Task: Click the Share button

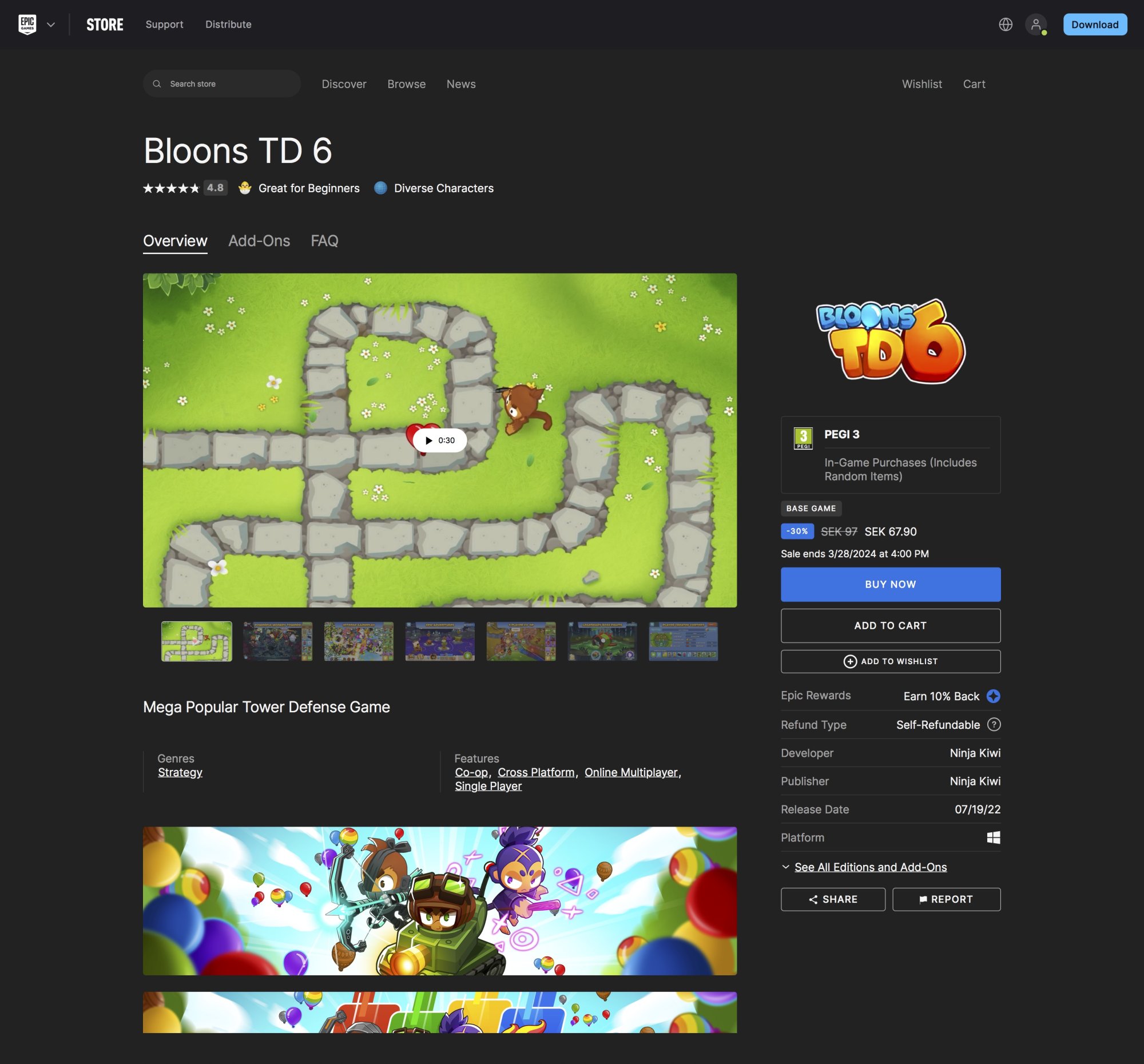Action: [833, 899]
